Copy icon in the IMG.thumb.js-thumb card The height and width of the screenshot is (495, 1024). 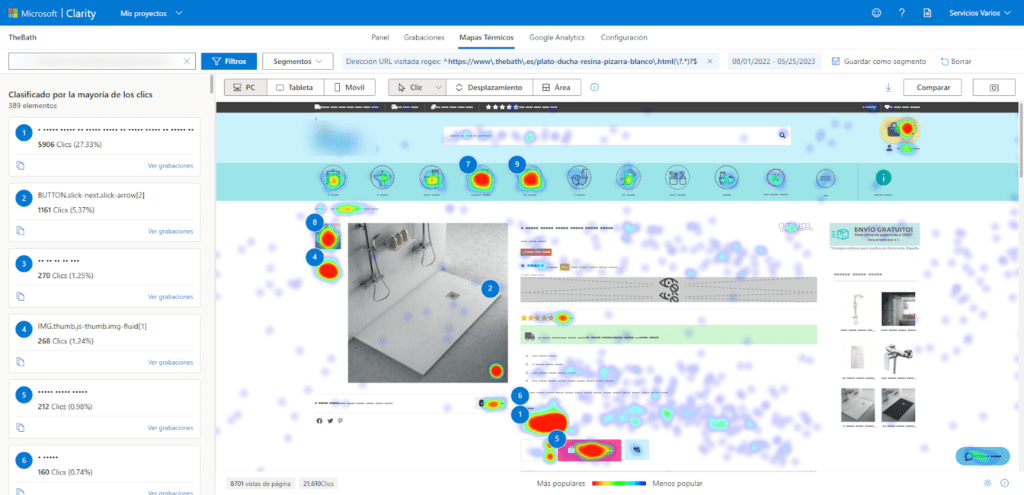[20, 362]
